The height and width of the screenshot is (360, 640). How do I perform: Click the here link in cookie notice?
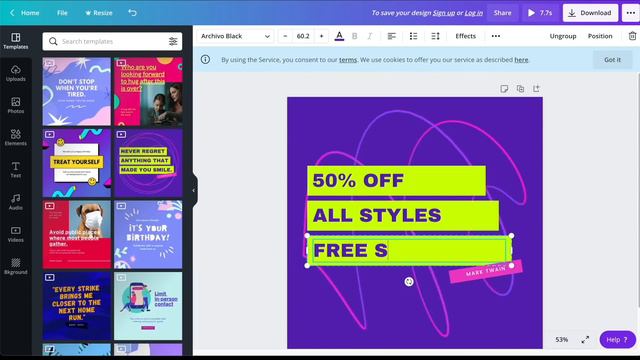(x=521, y=60)
